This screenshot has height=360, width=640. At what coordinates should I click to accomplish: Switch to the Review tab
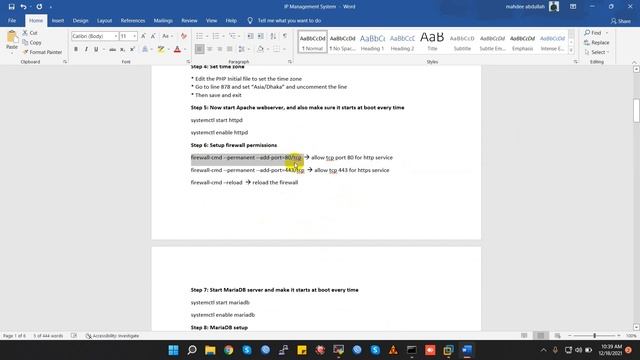coord(189,20)
